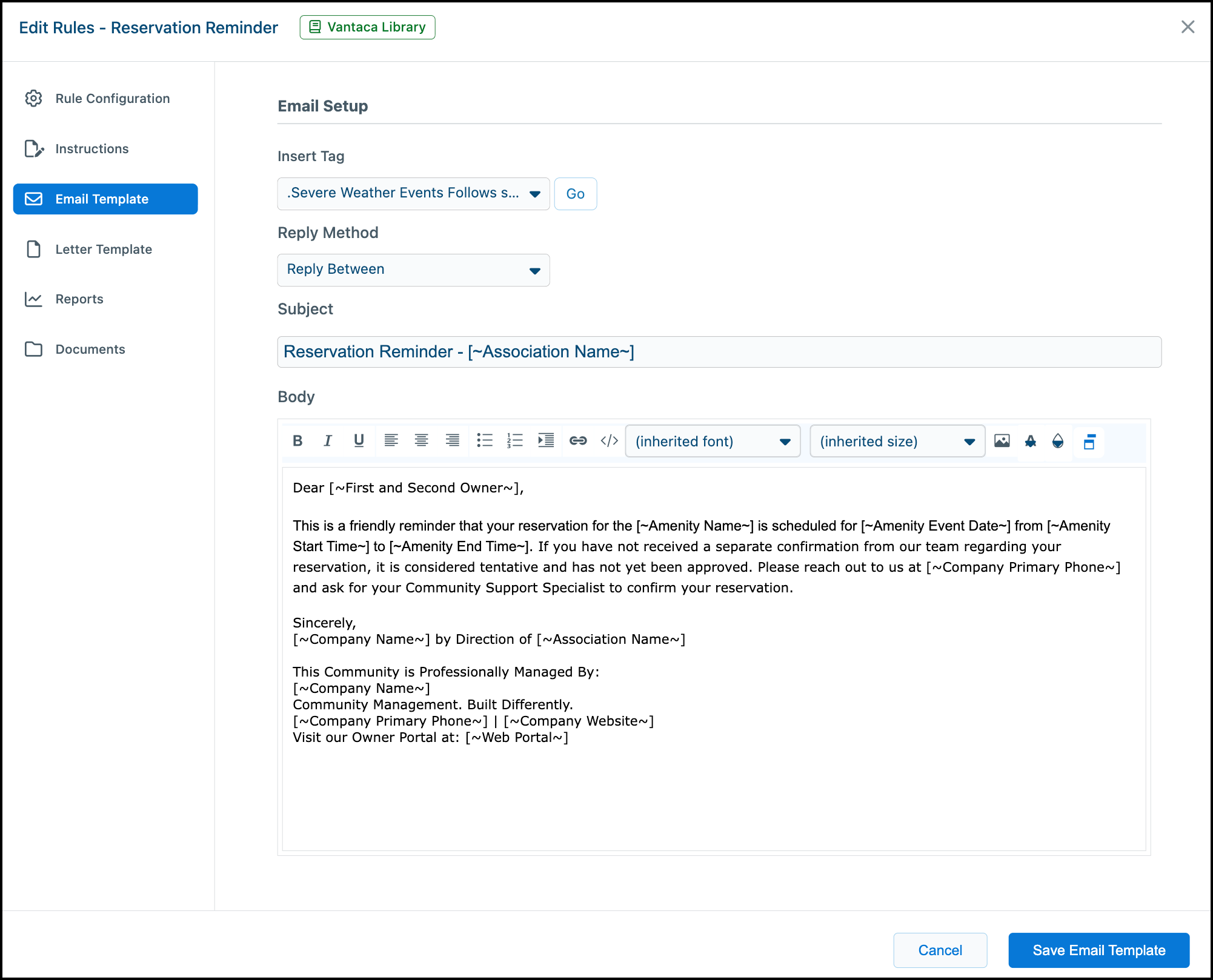The height and width of the screenshot is (980, 1213).
Task: Insert a numbered list
Action: coord(515,441)
